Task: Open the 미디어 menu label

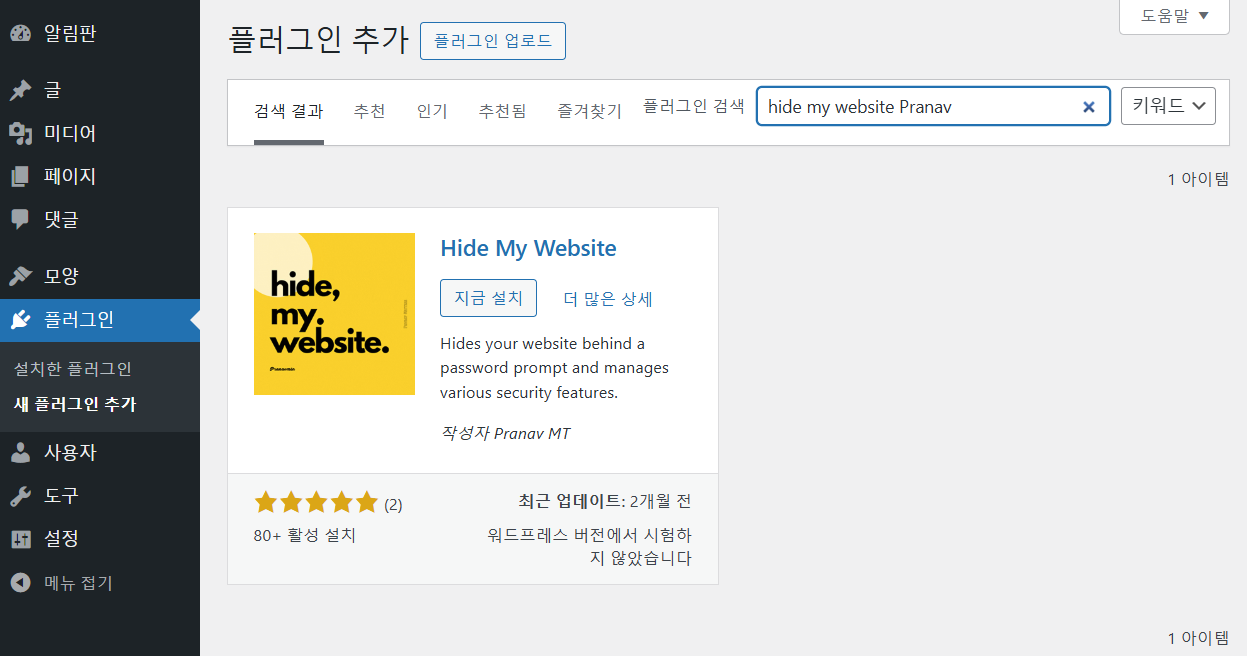Action: click(70, 133)
